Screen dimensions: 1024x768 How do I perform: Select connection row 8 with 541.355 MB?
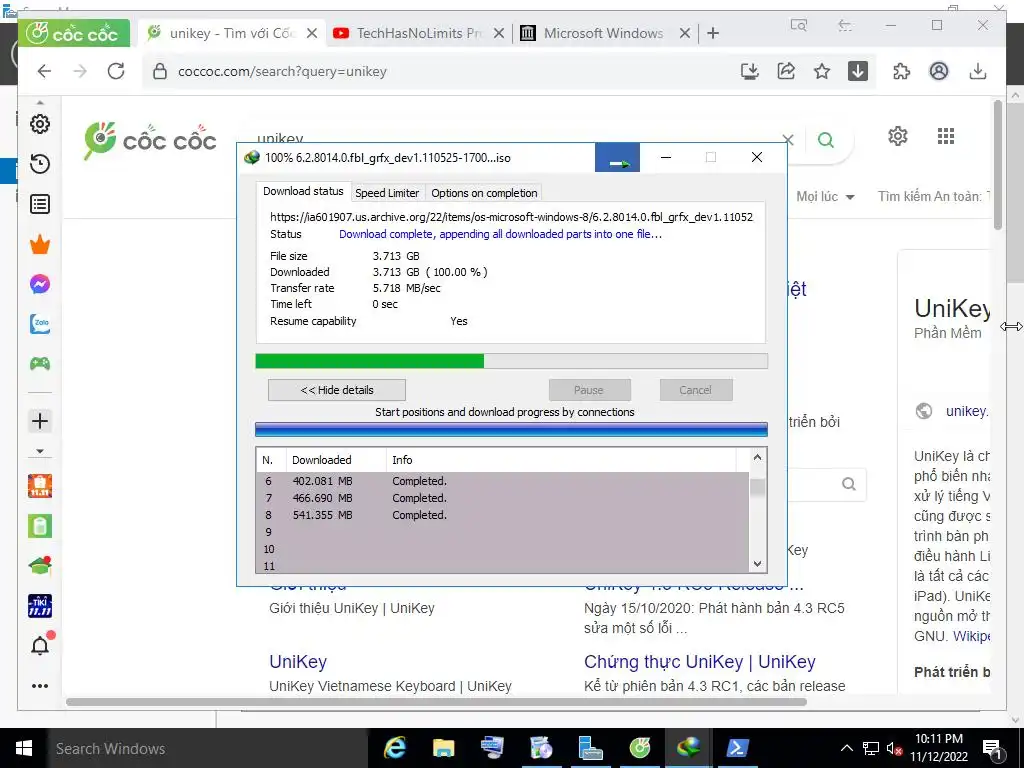[x=503, y=515]
